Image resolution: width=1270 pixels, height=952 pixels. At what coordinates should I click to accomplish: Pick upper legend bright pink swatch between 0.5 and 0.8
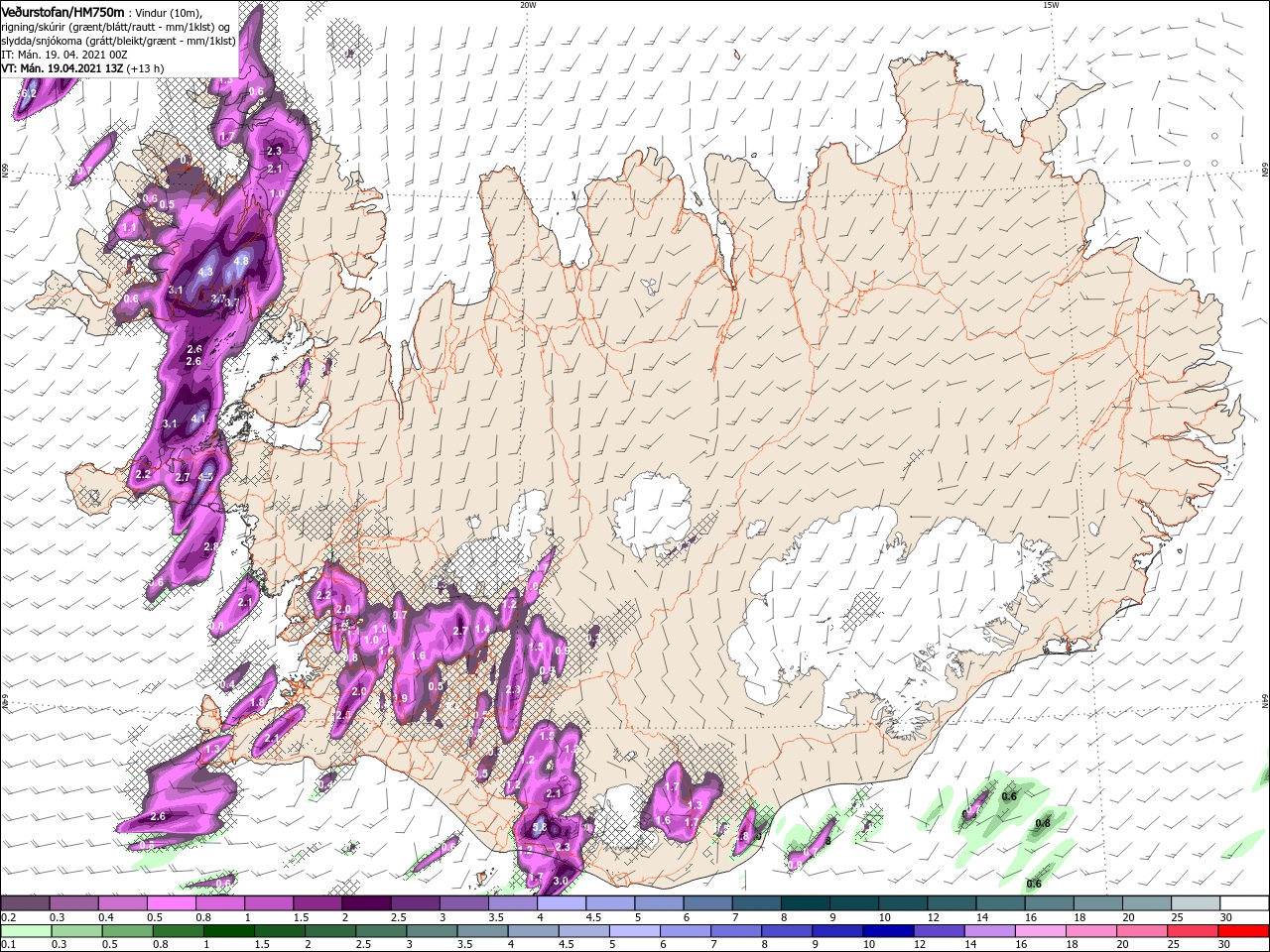click(171, 903)
